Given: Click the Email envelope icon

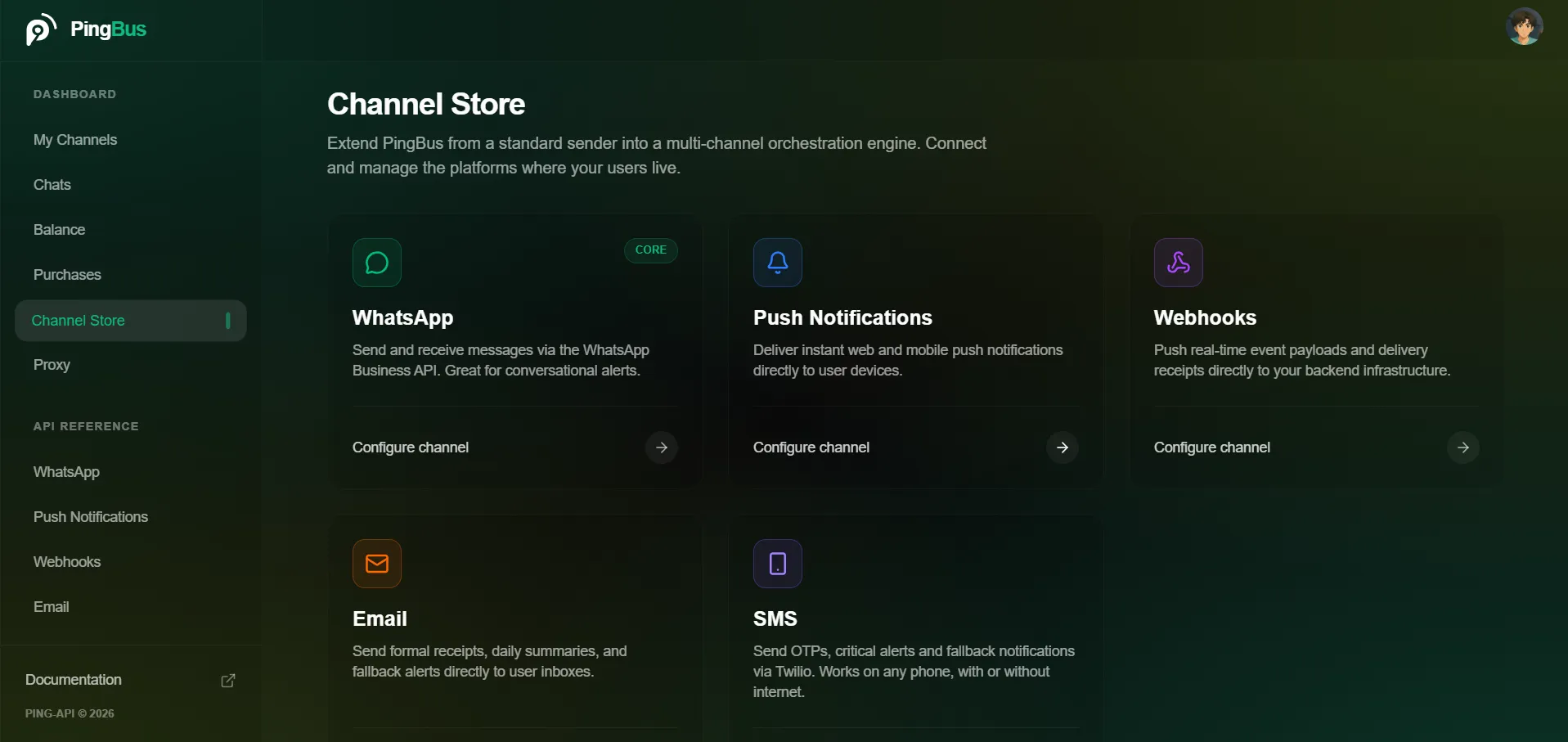Looking at the screenshot, I should (x=377, y=564).
